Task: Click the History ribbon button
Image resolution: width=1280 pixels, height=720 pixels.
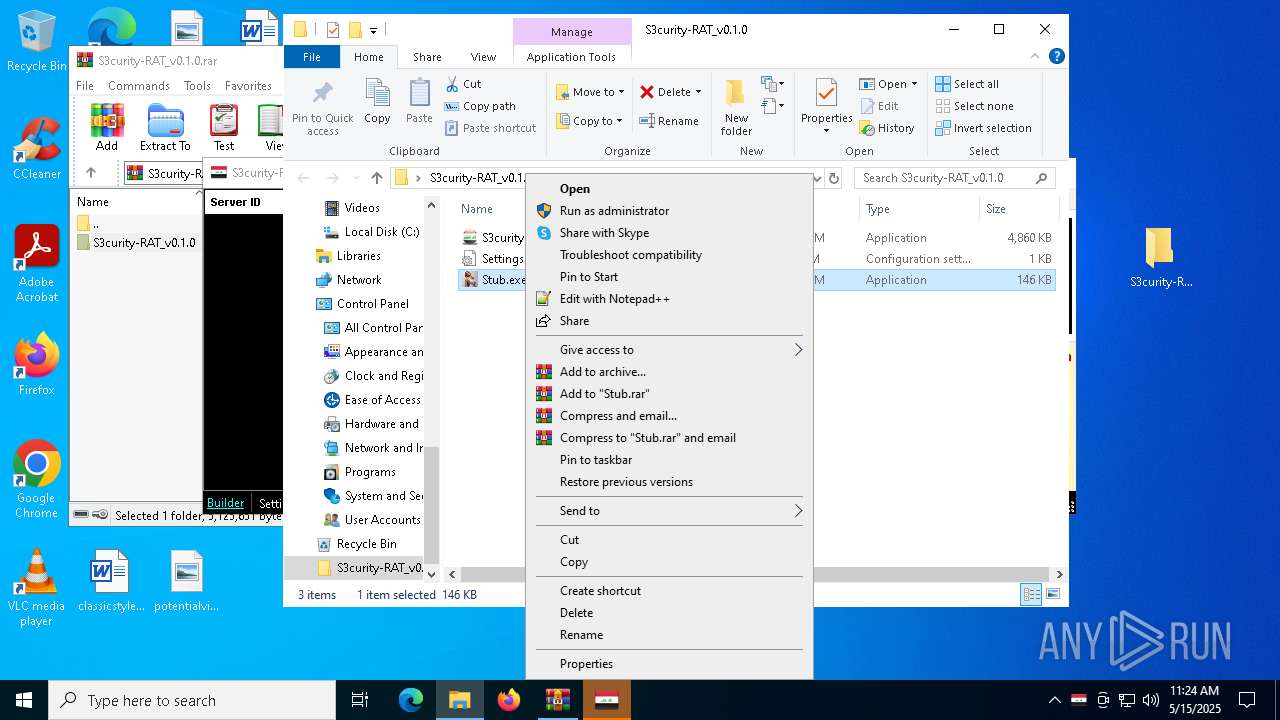Action: click(887, 128)
